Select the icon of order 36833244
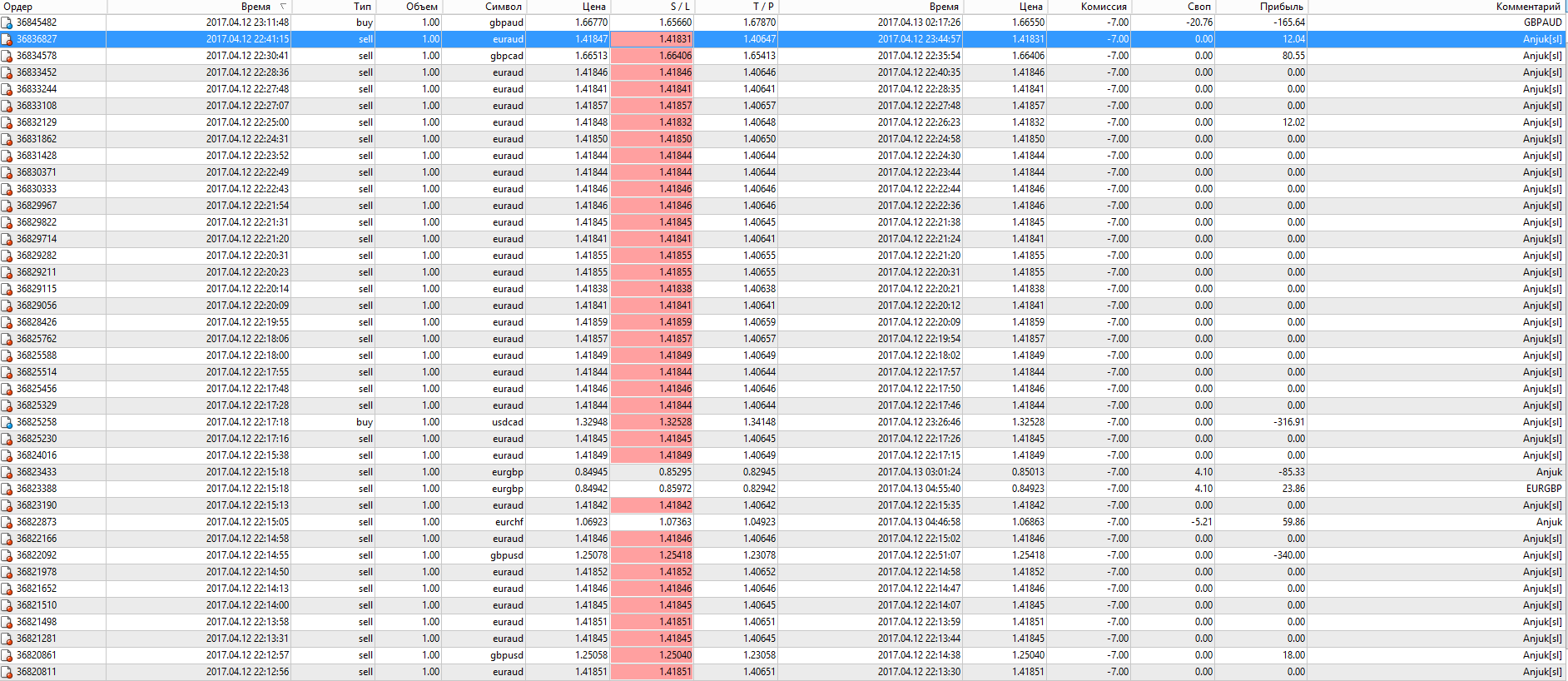1568x681 pixels. coord(7,89)
